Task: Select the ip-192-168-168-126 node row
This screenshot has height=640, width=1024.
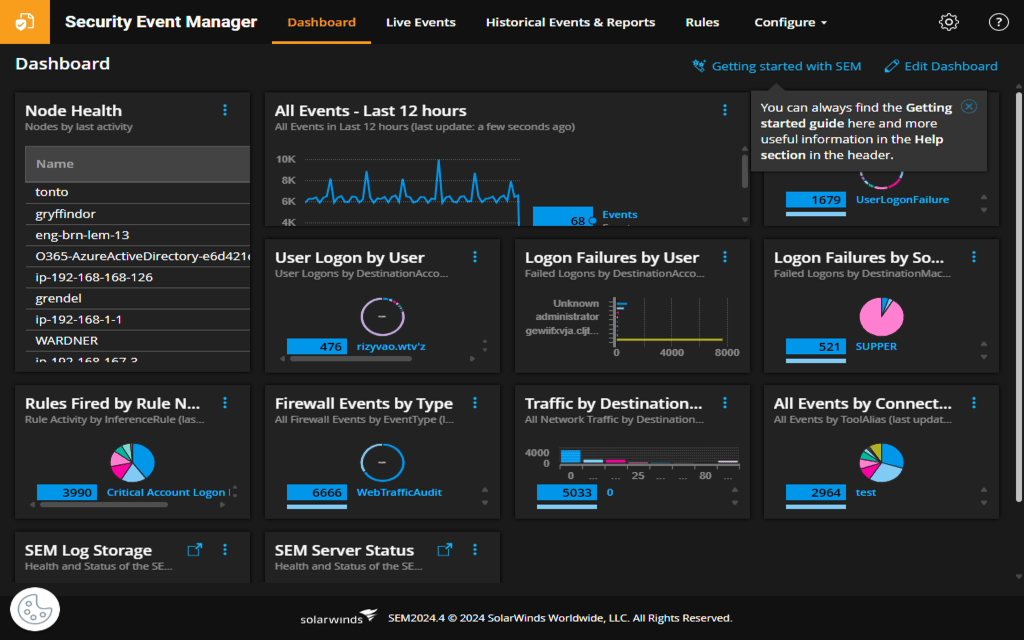Action: coord(138,277)
